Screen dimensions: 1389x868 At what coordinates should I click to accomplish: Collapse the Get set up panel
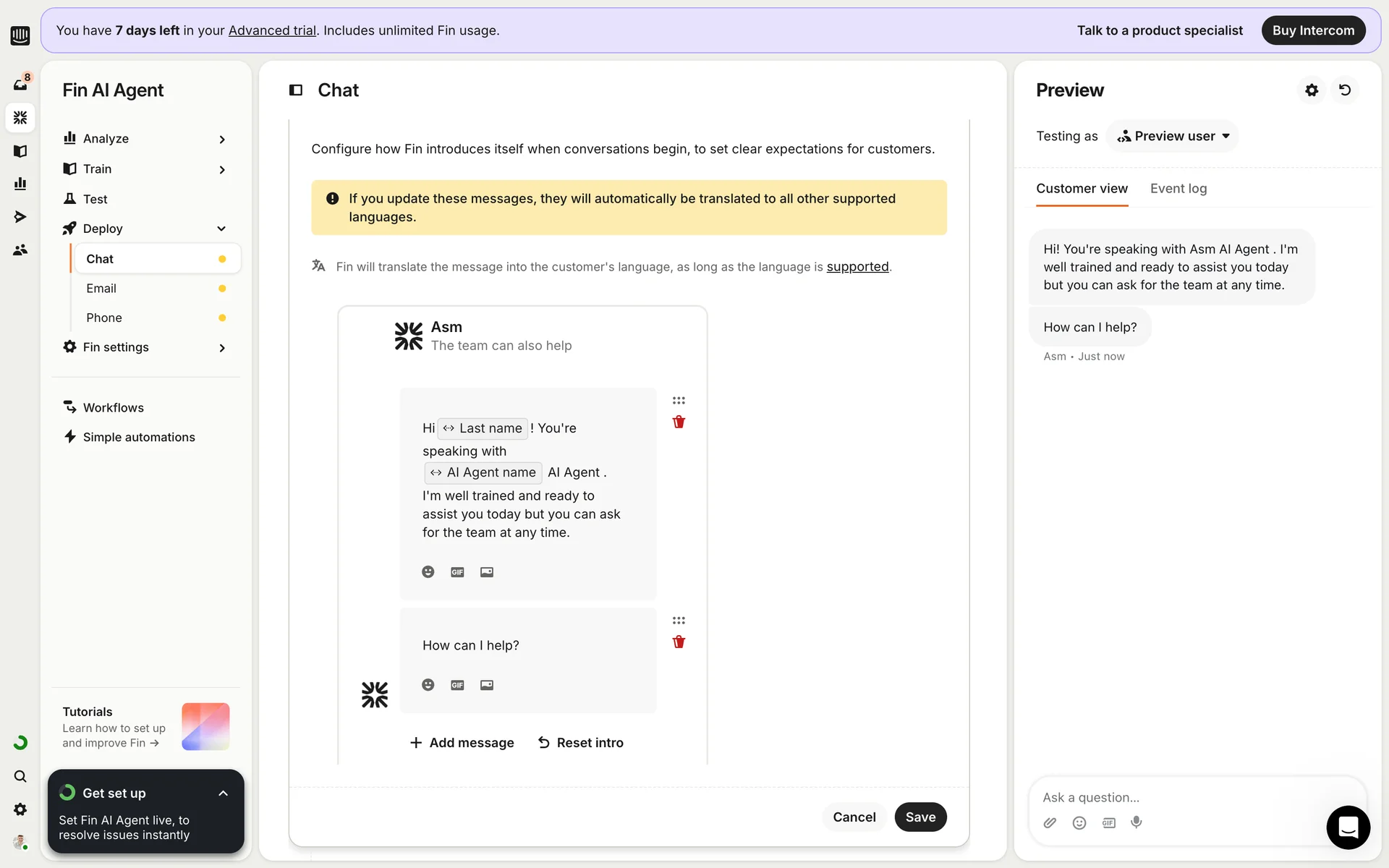(x=223, y=793)
